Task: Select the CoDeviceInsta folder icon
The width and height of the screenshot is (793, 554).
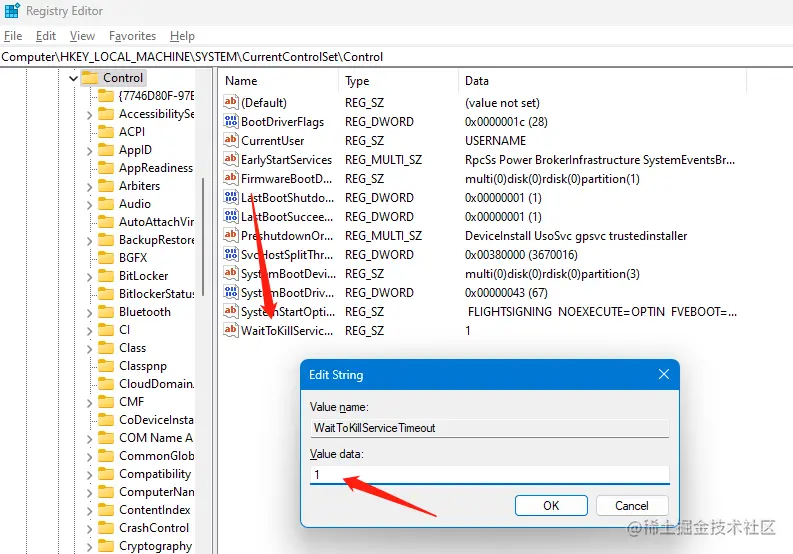Action: (x=106, y=419)
